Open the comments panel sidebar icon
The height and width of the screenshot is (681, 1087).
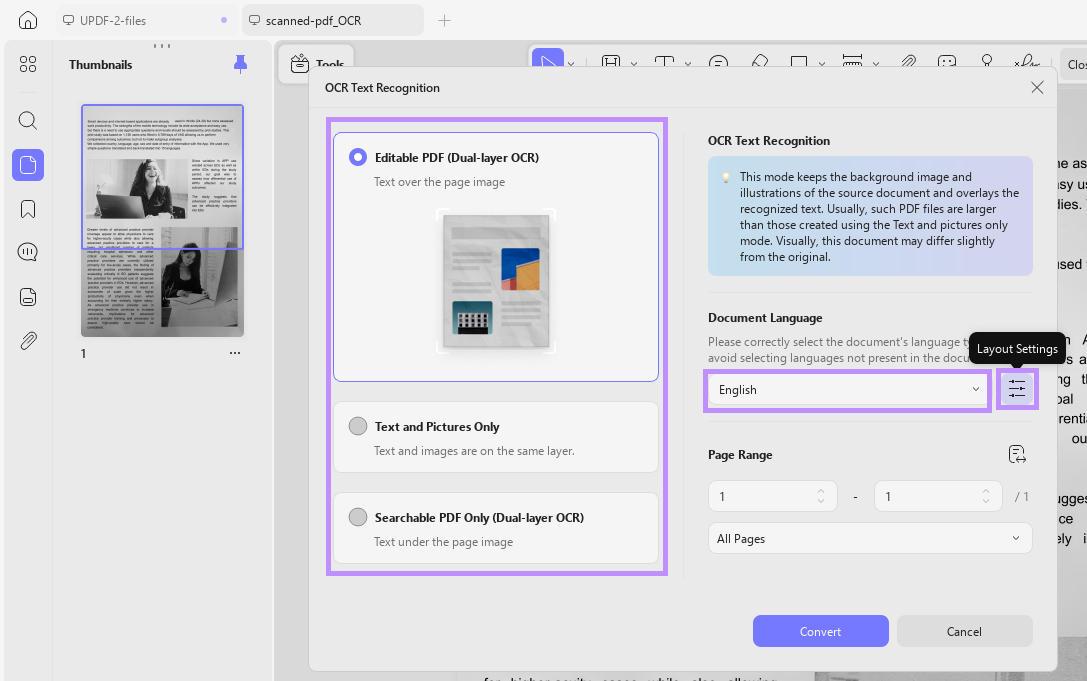pos(28,252)
